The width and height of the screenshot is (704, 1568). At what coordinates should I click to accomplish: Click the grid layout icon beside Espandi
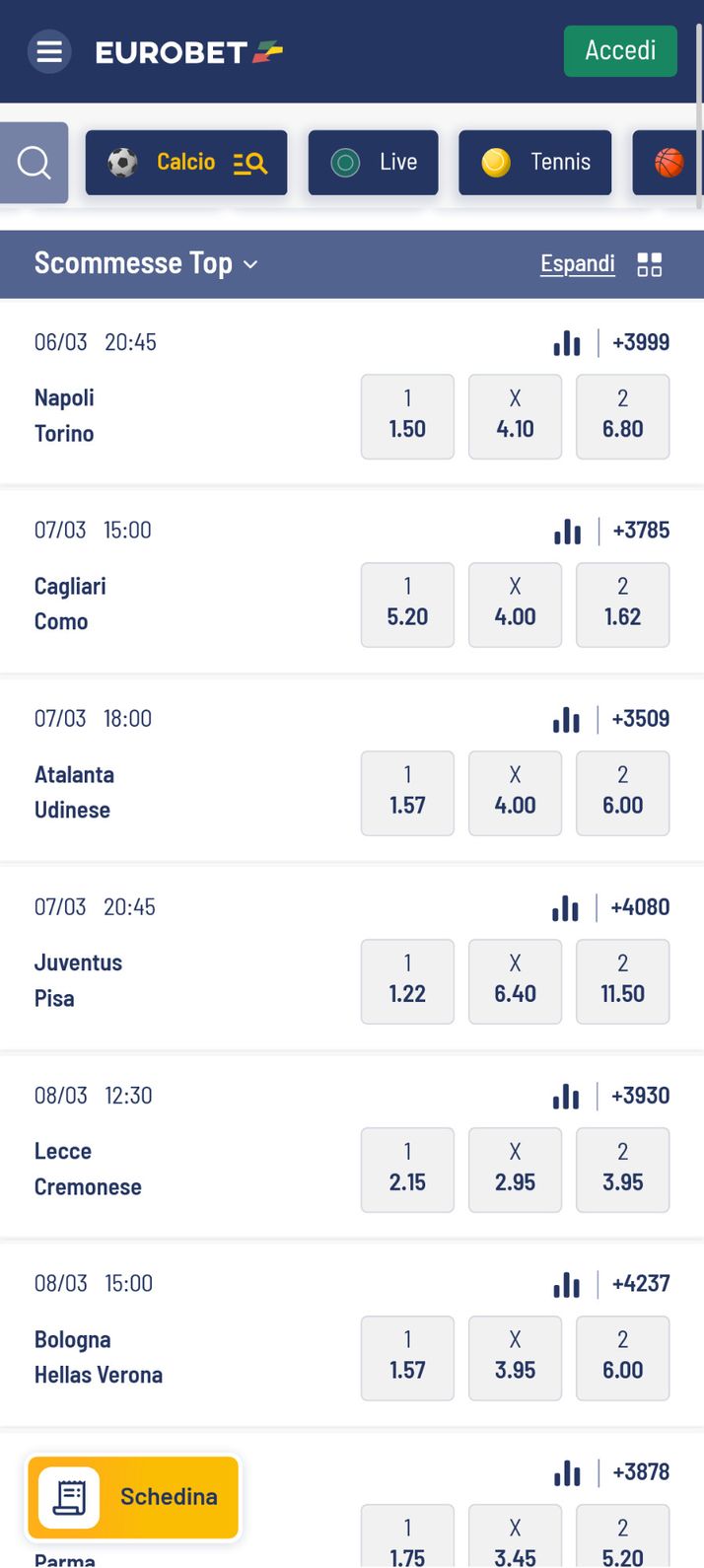(x=649, y=263)
